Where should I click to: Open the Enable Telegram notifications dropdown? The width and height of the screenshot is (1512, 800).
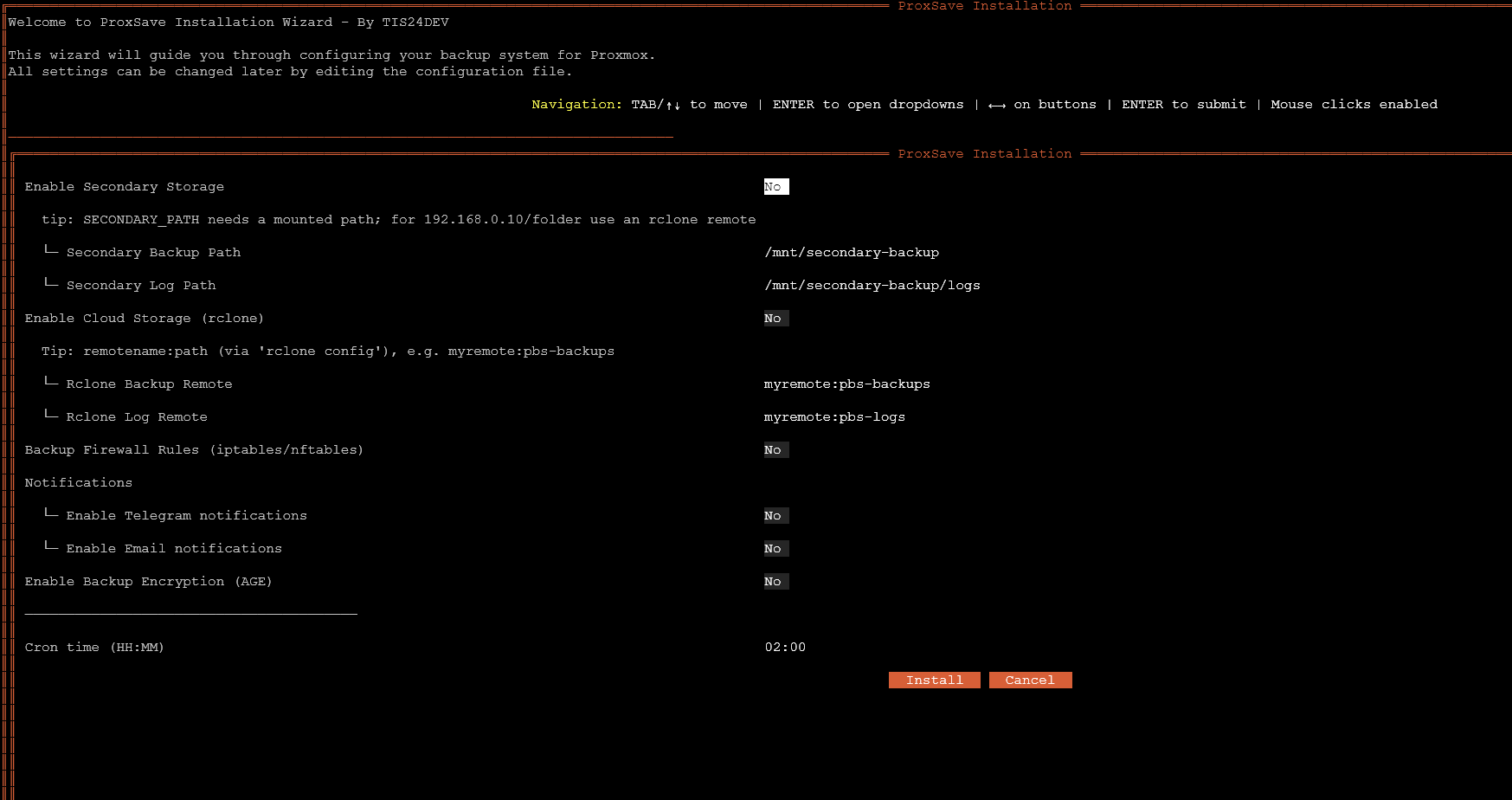click(x=775, y=515)
